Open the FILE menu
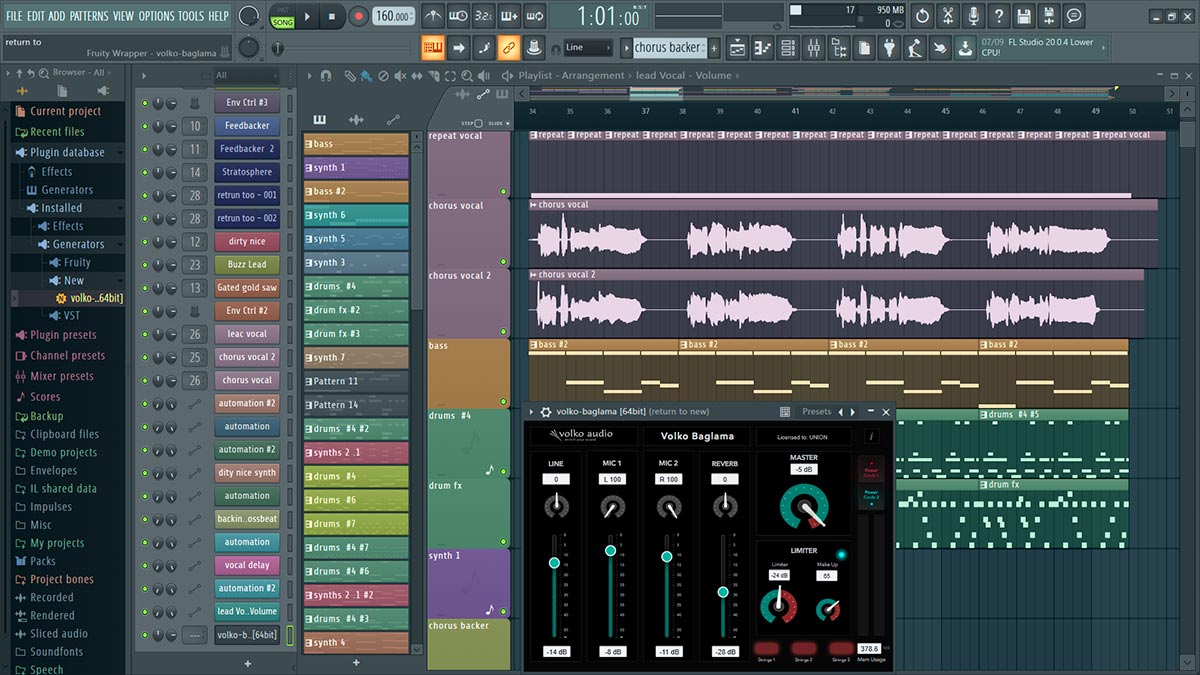This screenshot has width=1200, height=675. (14, 16)
